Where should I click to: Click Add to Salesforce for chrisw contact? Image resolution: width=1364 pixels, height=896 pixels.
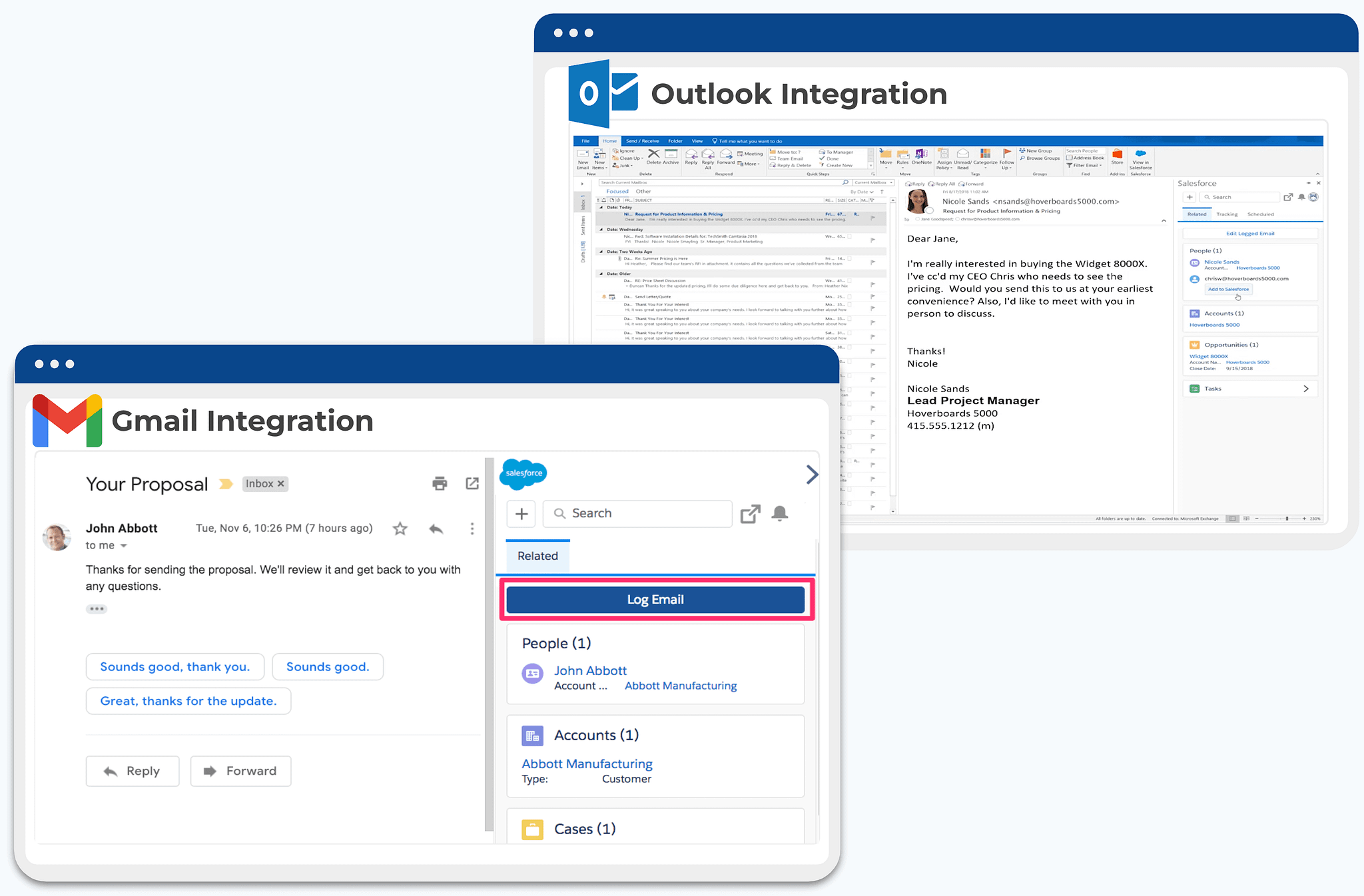pos(1228,290)
